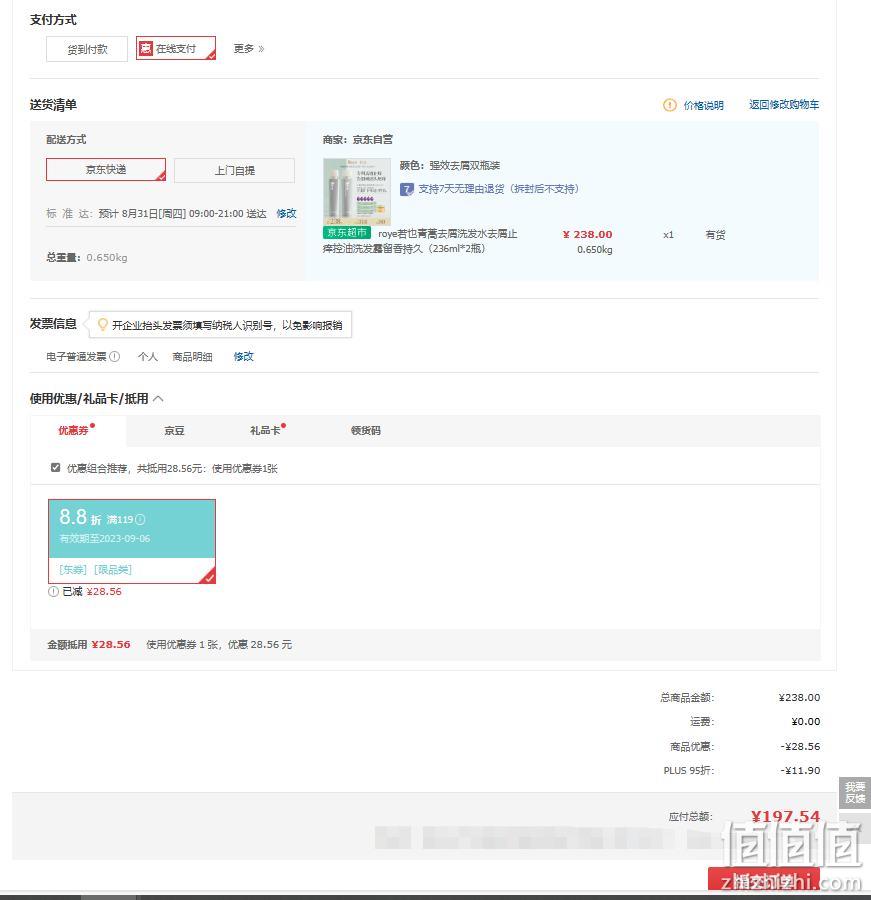Select 在线支付 payment option
Image resolution: width=871 pixels, height=900 pixels.
pyautogui.click(x=176, y=48)
